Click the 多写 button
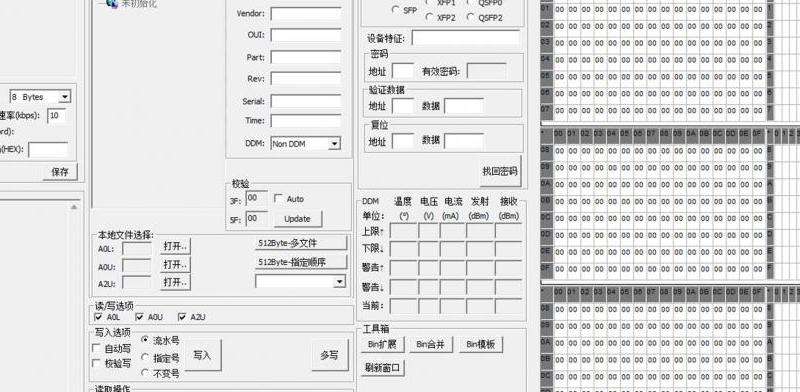This screenshot has height=392, width=800. (330, 355)
